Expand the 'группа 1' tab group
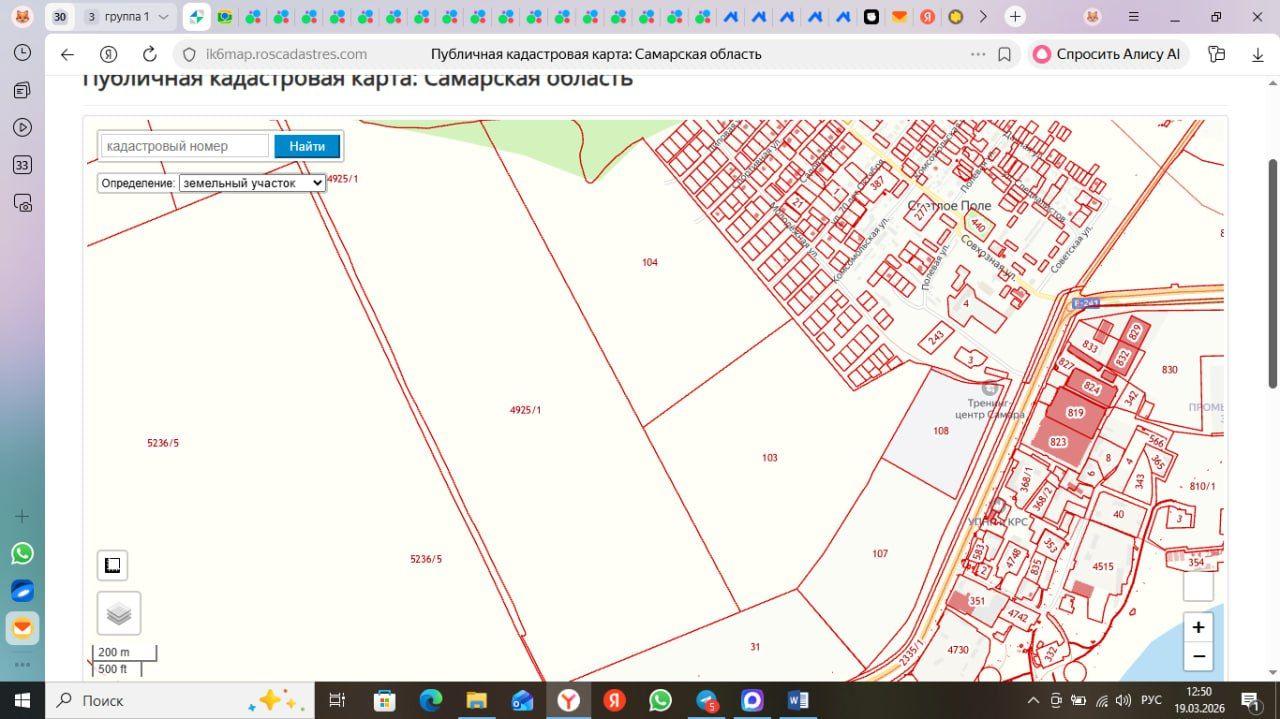Viewport: 1280px width, 719px height. [x=162, y=17]
